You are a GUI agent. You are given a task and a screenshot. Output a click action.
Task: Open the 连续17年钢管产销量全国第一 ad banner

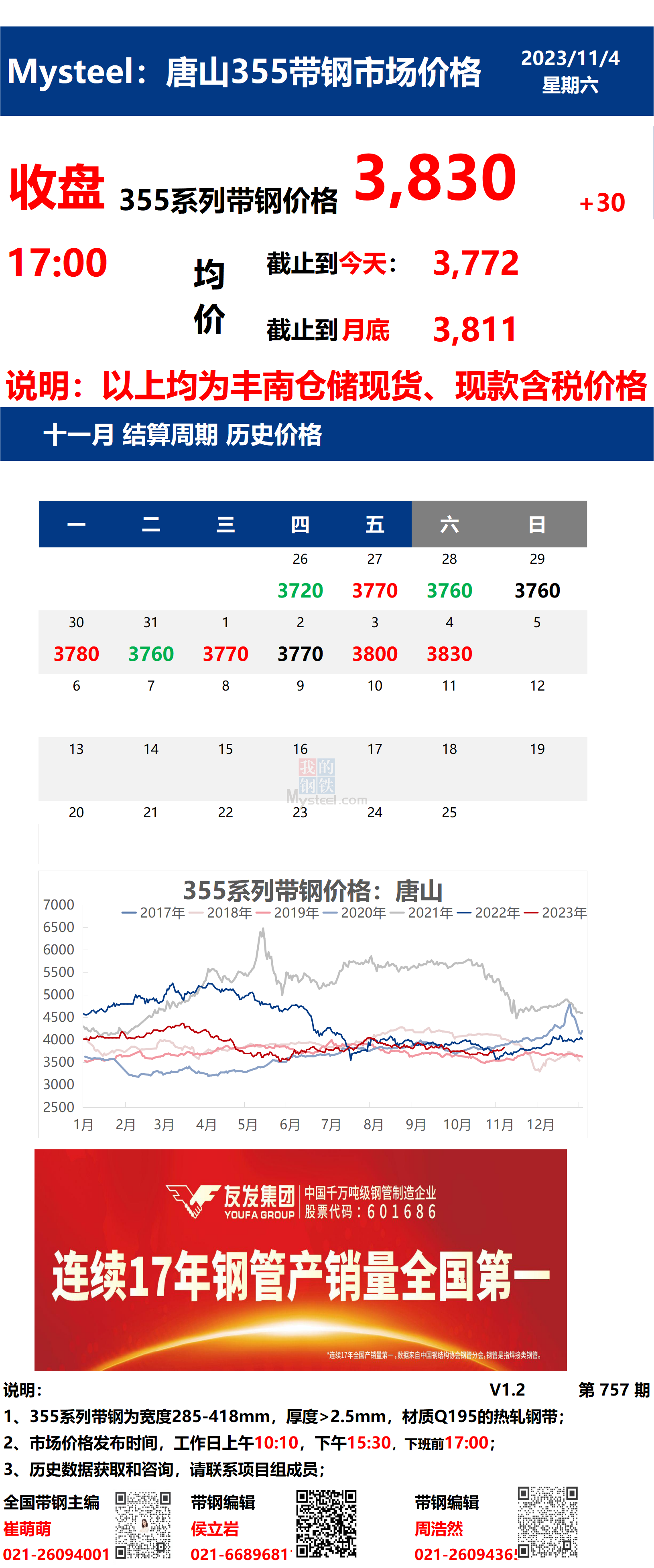(300, 1259)
